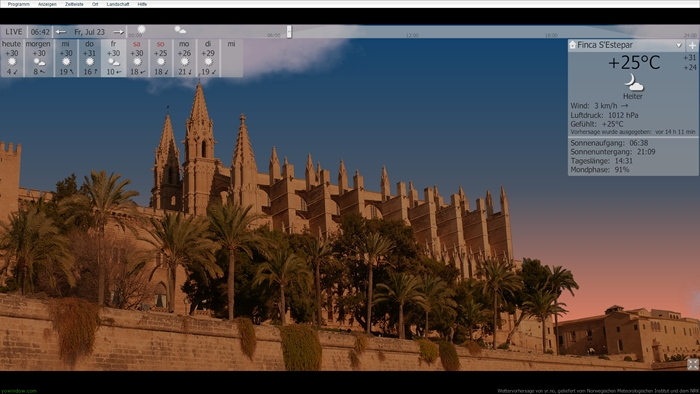Click the sun icon on the timeline
This screenshot has height=394, width=700.
click(141, 29)
